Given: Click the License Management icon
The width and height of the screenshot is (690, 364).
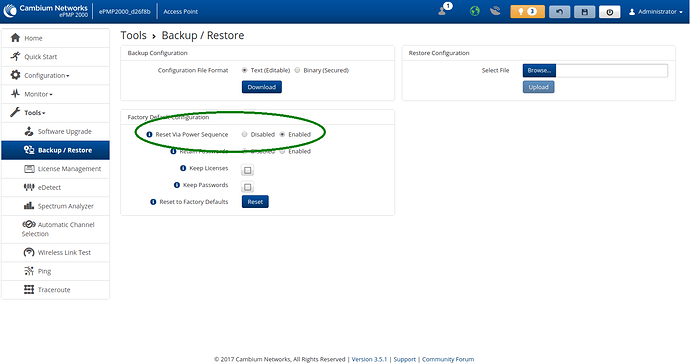Looking at the screenshot, I should pos(29,169).
